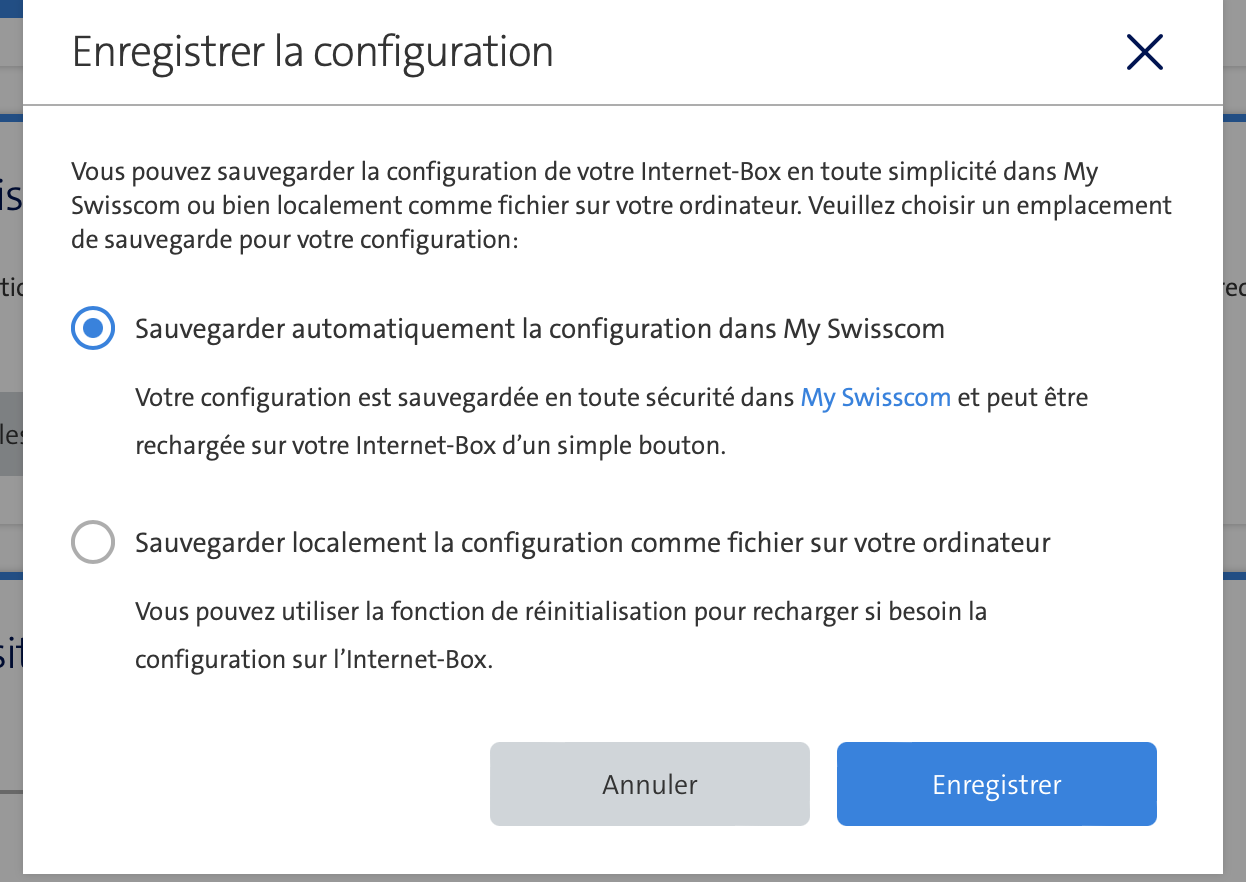
Task: Activate the 'Sauvegarder localement' option
Action: [x=92, y=542]
